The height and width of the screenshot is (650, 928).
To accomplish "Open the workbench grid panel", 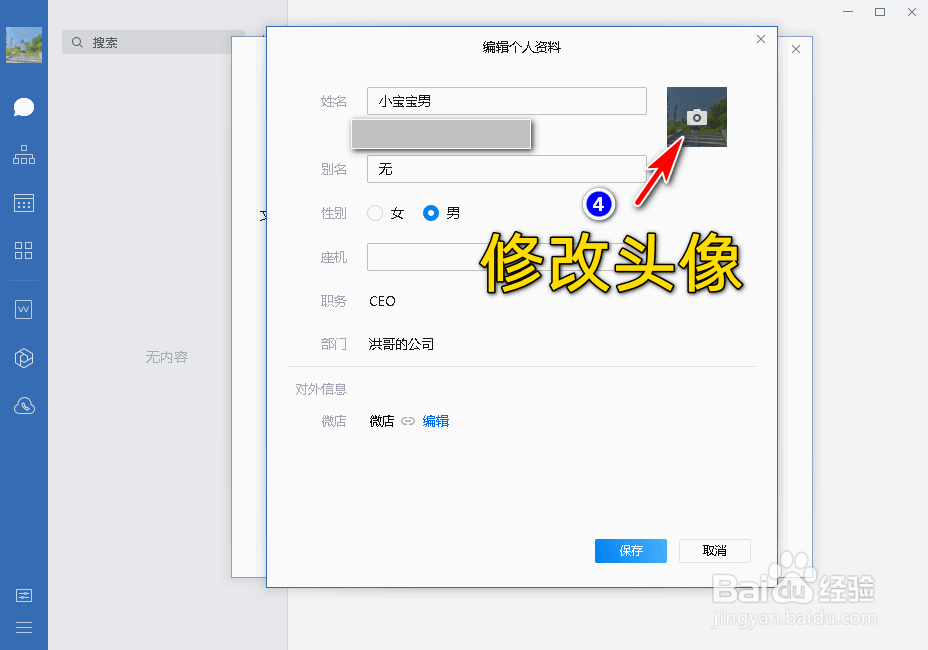I will tap(24, 252).
